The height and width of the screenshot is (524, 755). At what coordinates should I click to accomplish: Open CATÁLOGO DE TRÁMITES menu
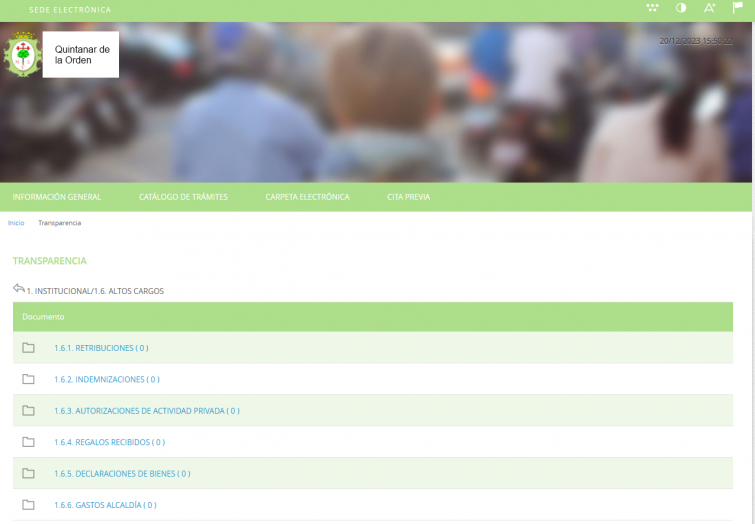(183, 197)
